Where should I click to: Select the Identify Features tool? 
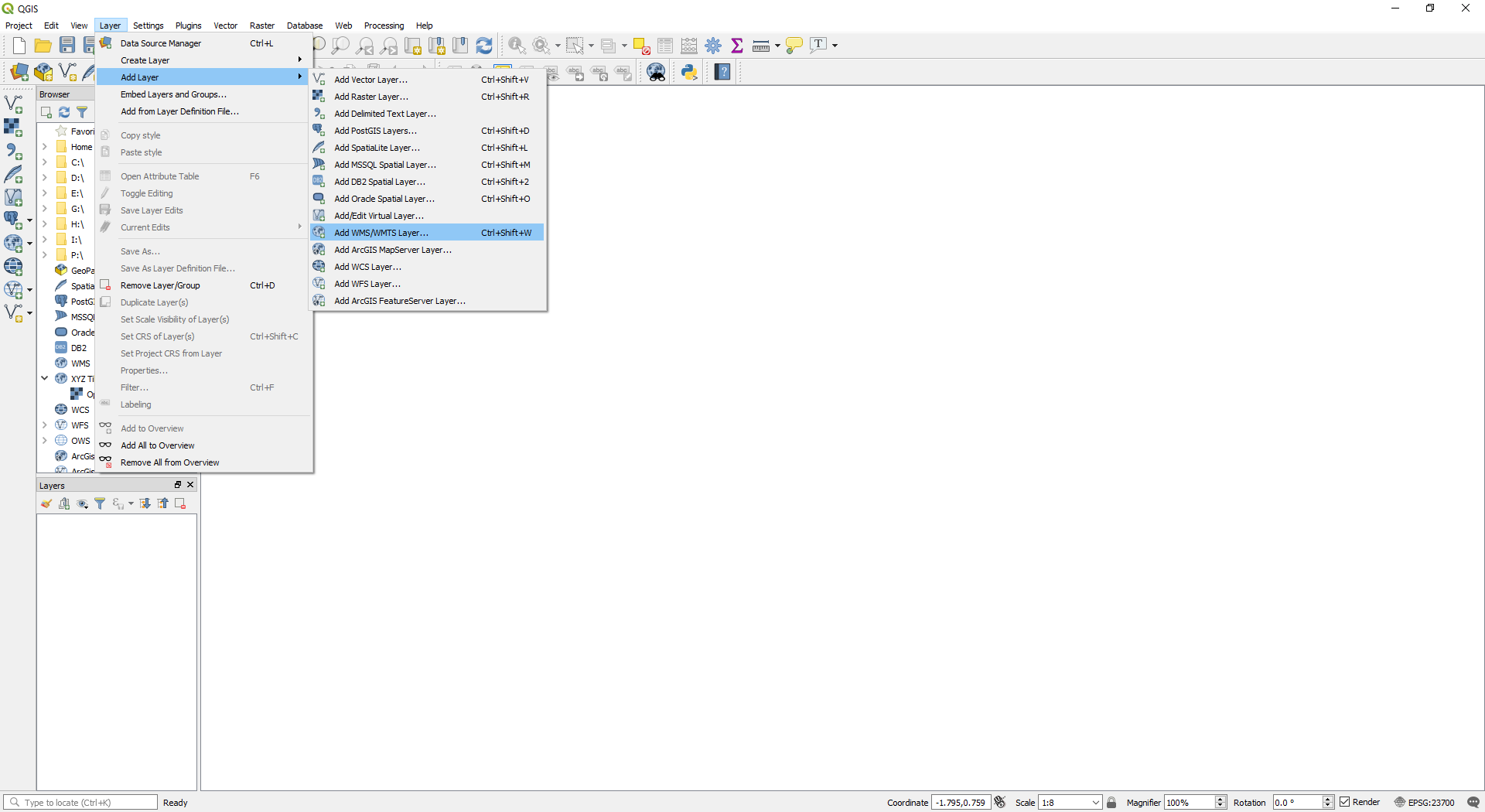click(x=517, y=46)
